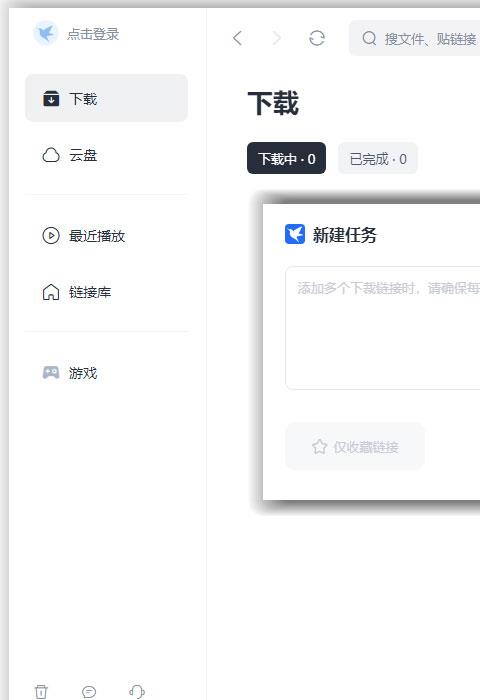Viewport: 480px width, 700px height.
Task: Navigate back with left arrow
Action: coord(238,38)
